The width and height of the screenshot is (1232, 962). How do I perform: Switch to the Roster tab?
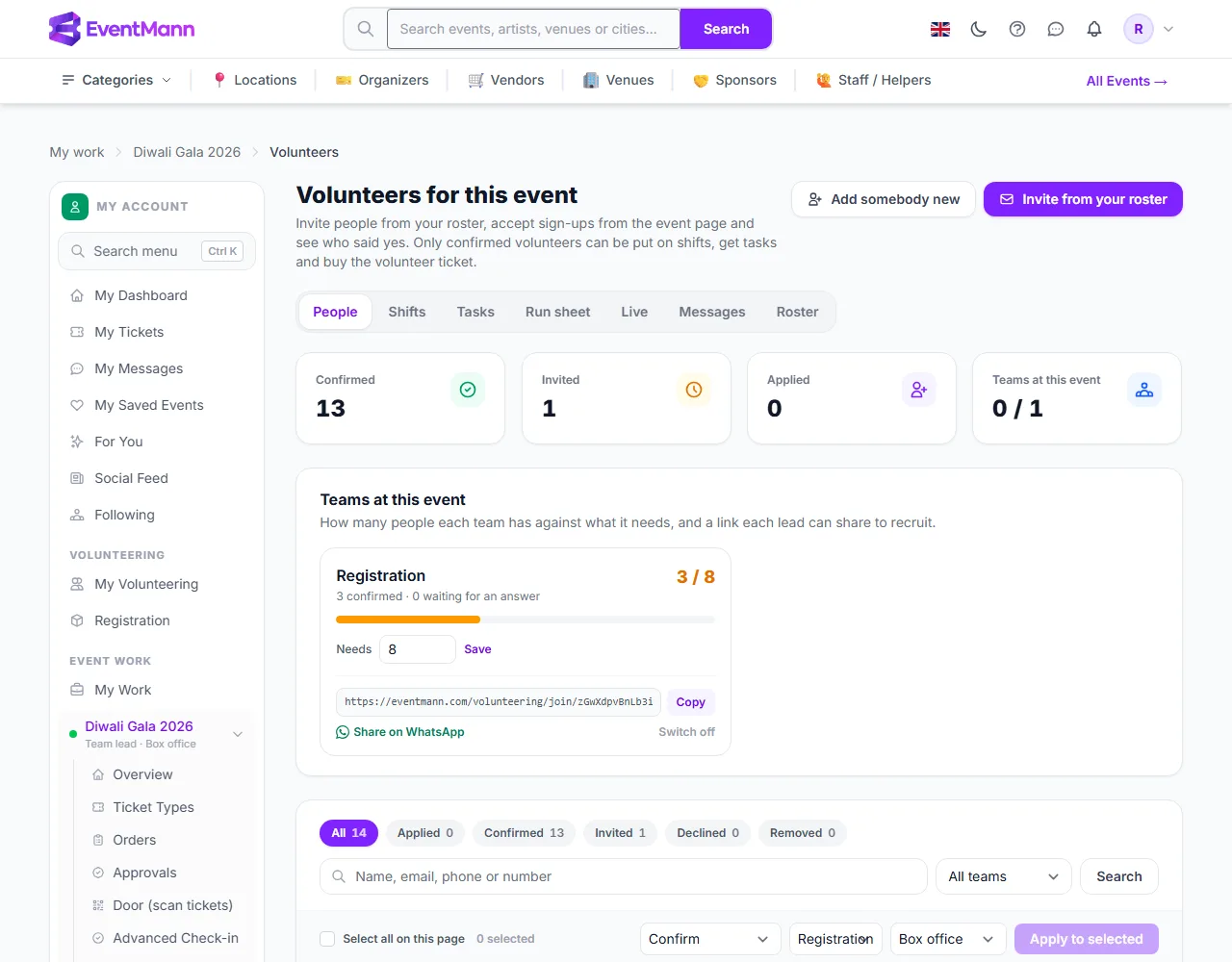coord(798,312)
